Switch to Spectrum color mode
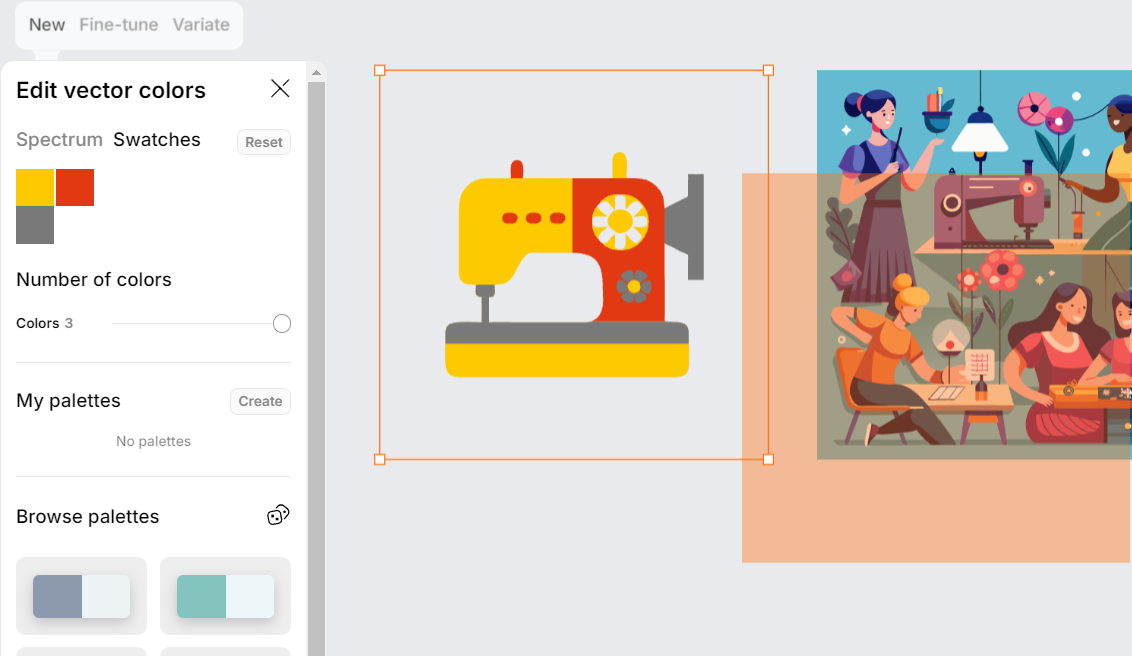The image size is (1132, 656). [x=59, y=139]
